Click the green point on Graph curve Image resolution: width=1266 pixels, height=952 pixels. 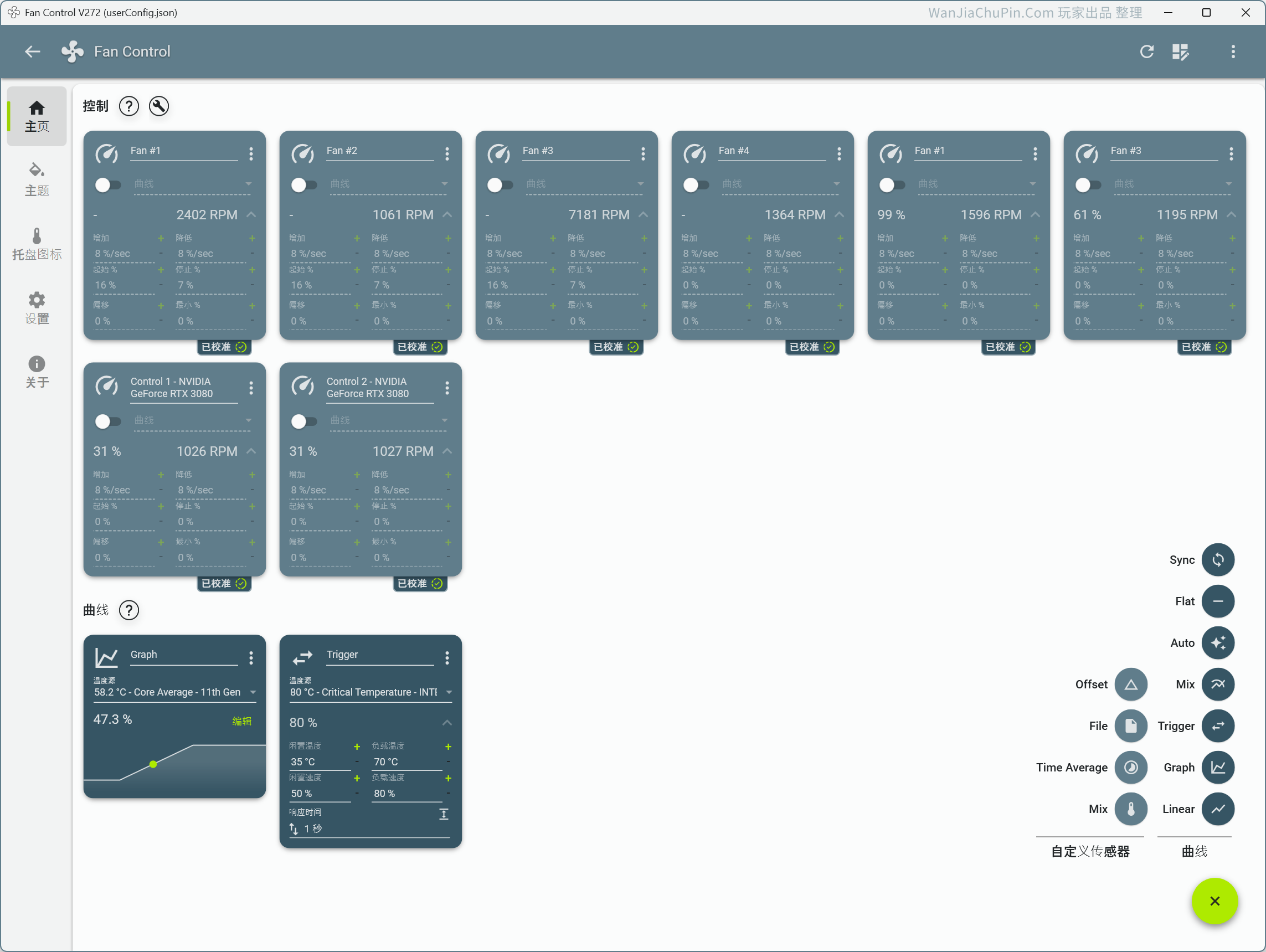tap(153, 764)
